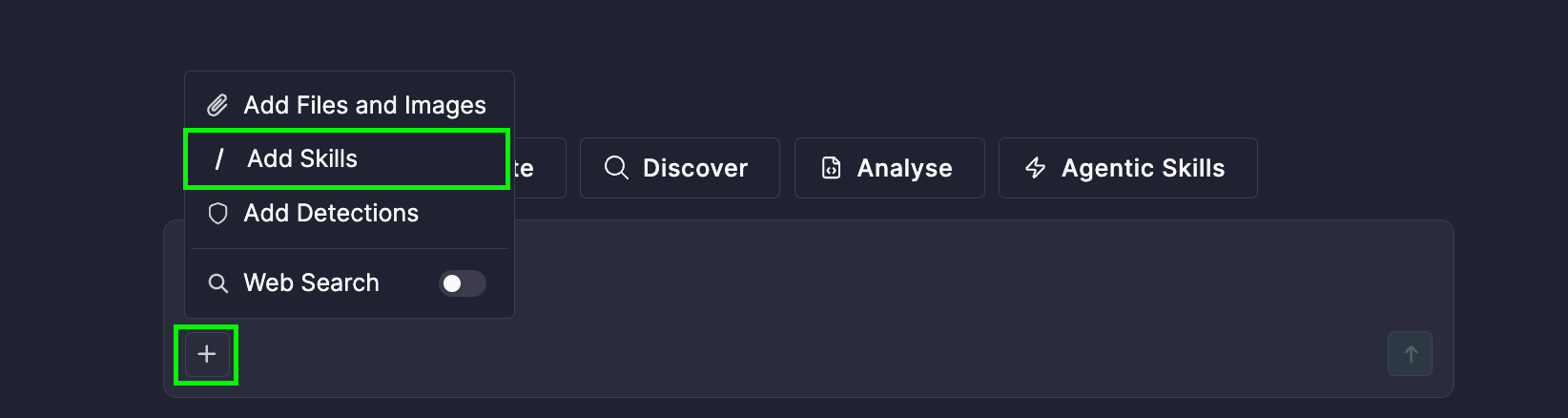Click the partly hidden button ending in "te"
Image resolution: width=1568 pixels, height=418 pixels.
[x=540, y=168]
